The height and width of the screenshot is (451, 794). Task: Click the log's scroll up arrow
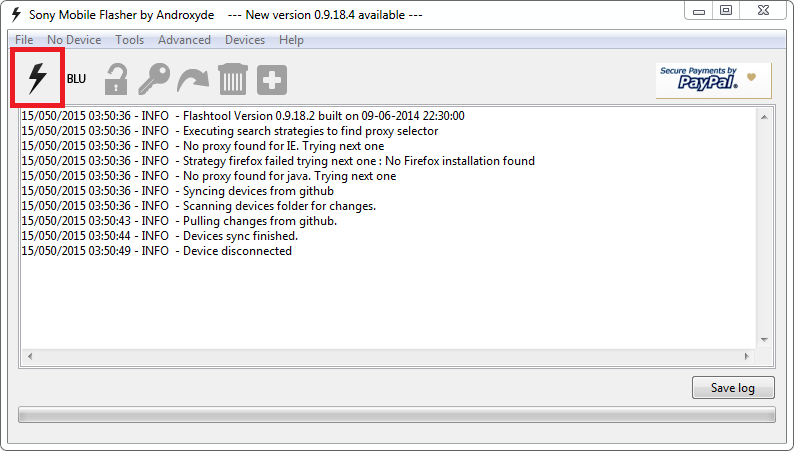(x=764, y=117)
